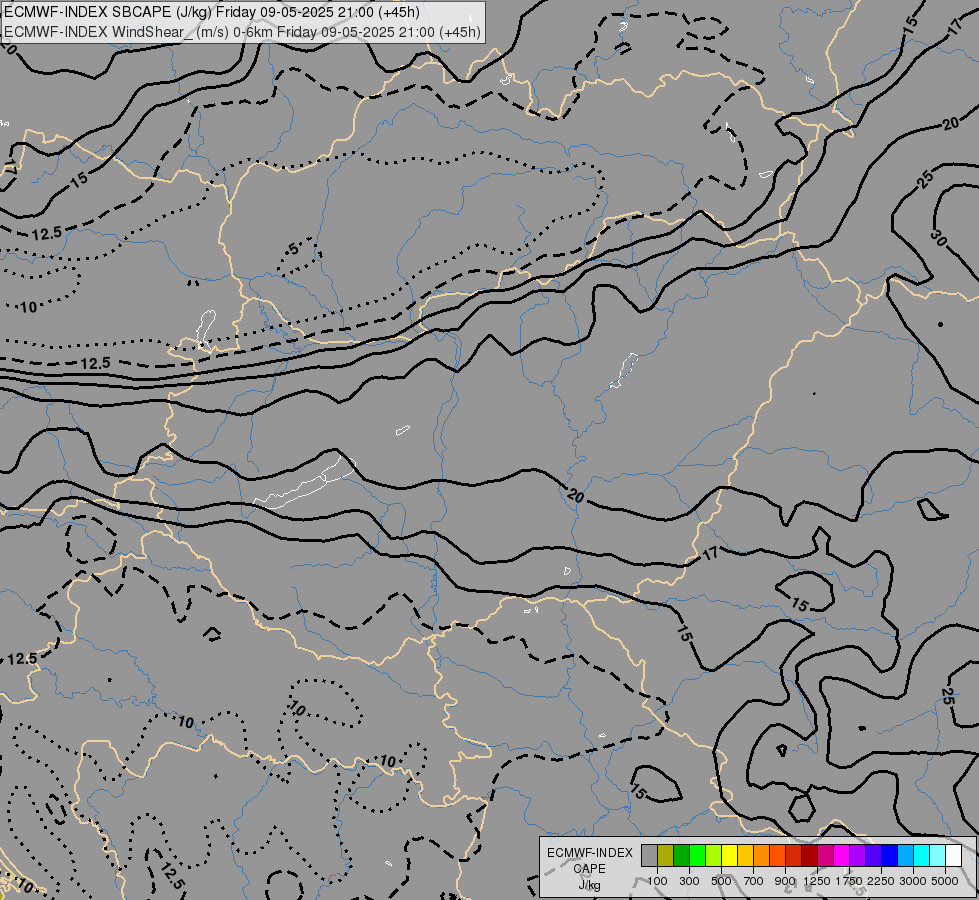Click the gray swatch in the CAPE legend

click(x=649, y=856)
